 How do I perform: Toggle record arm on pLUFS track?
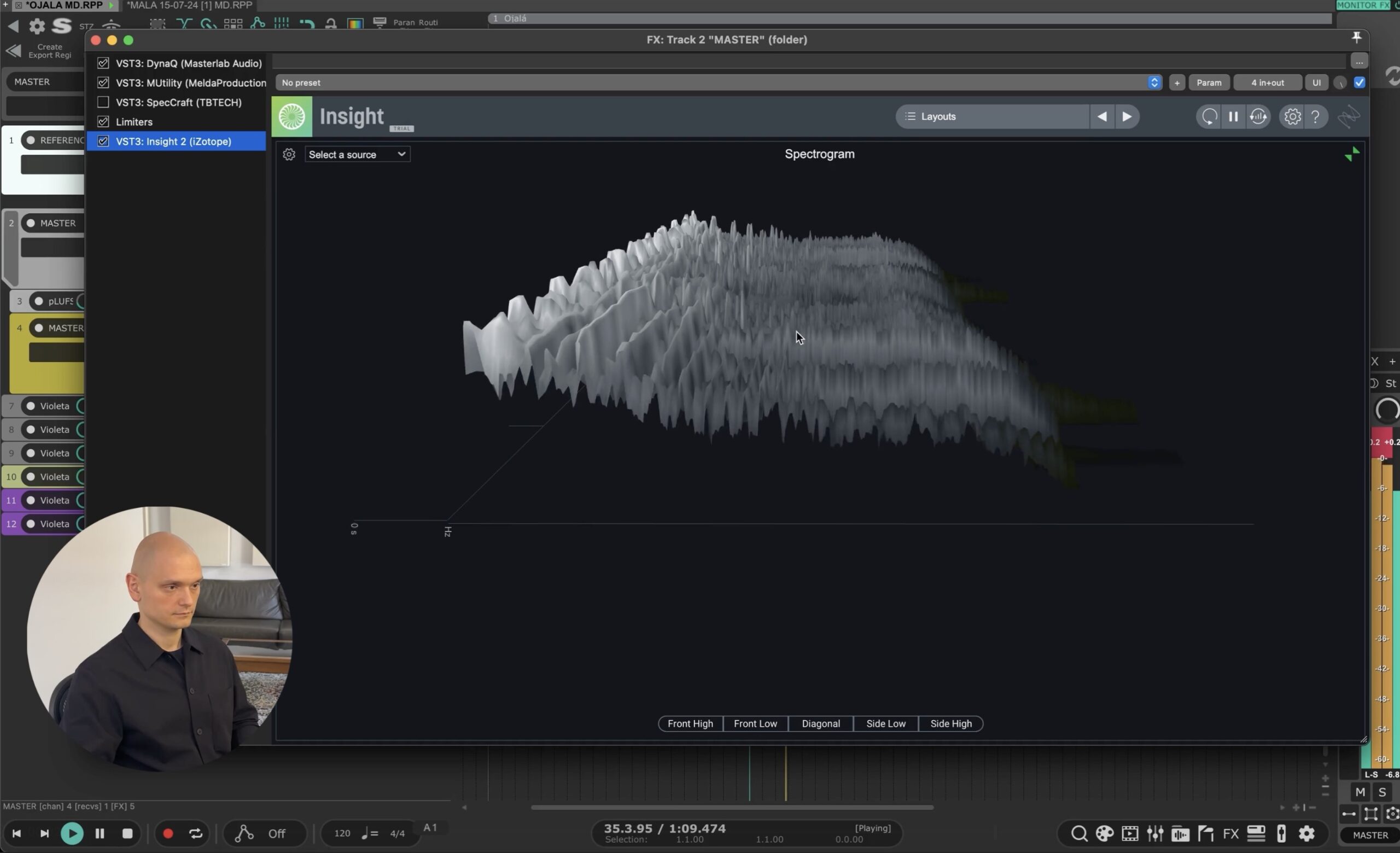click(x=39, y=301)
